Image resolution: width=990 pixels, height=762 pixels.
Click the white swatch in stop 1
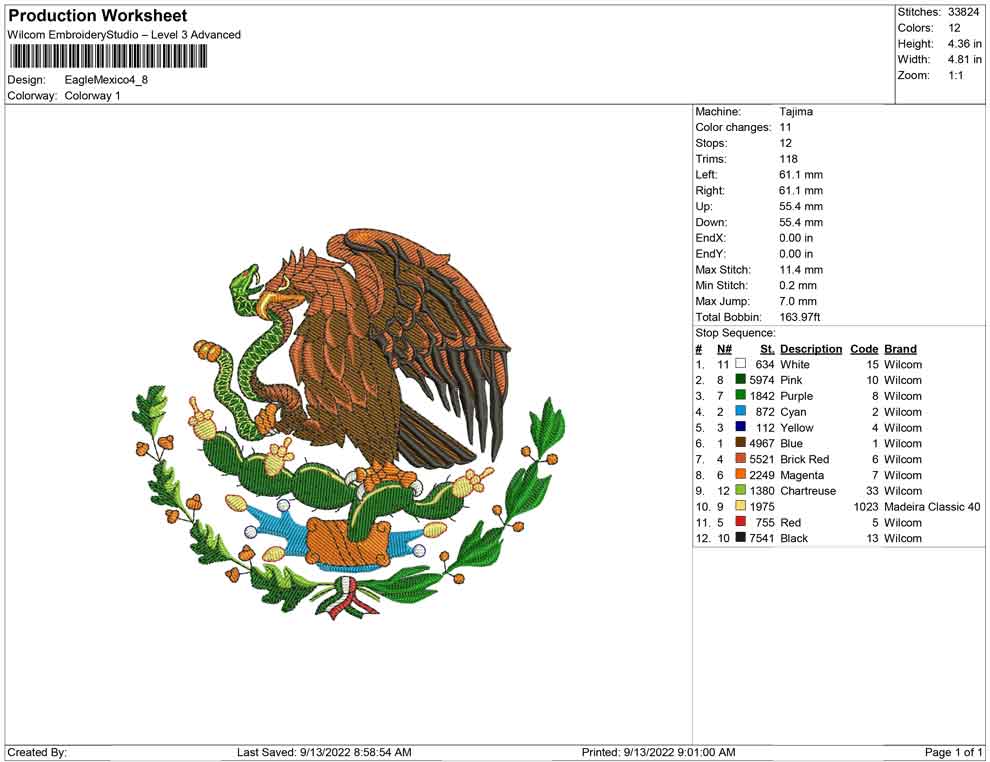point(741,364)
